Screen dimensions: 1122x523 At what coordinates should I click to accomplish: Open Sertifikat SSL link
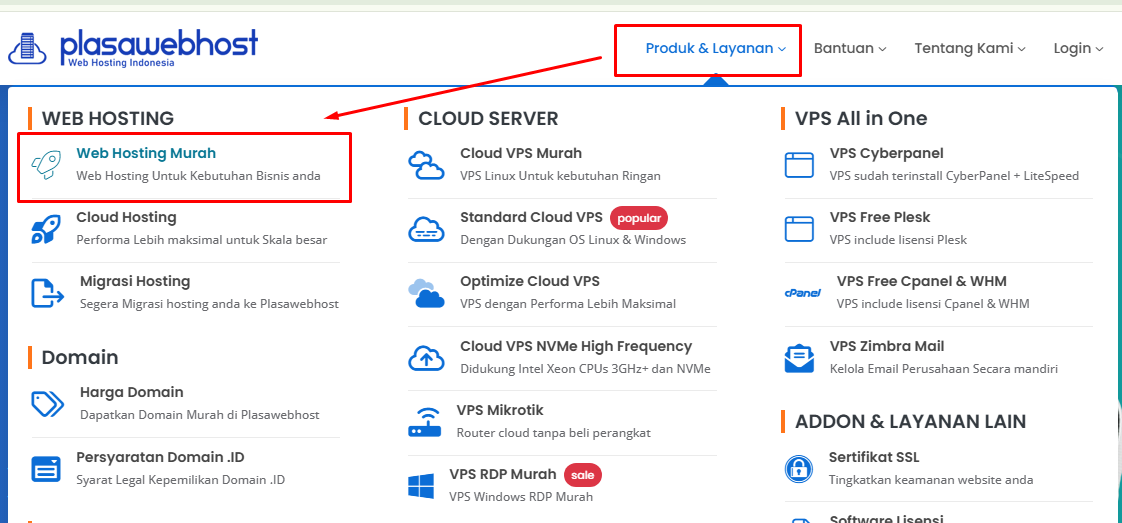coord(874,456)
